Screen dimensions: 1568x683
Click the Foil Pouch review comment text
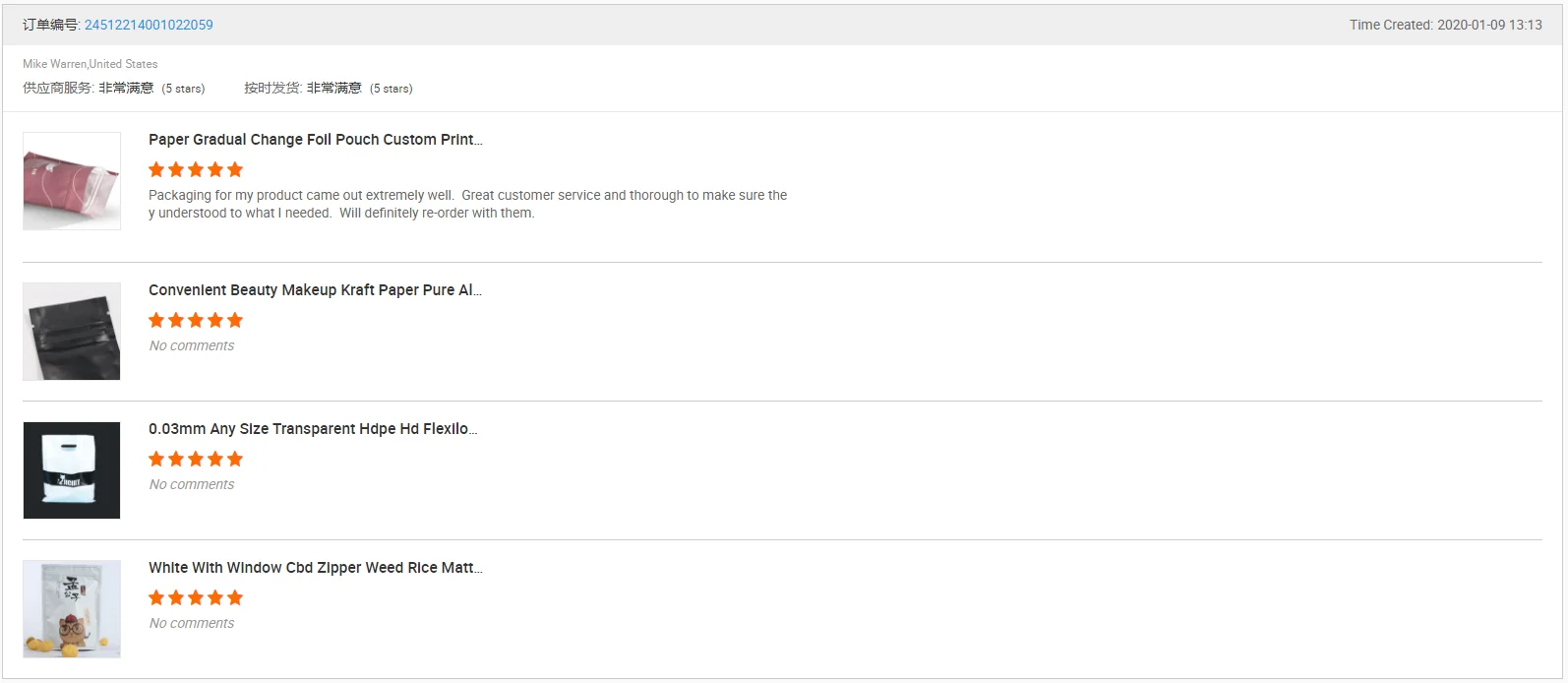point(467,204)
